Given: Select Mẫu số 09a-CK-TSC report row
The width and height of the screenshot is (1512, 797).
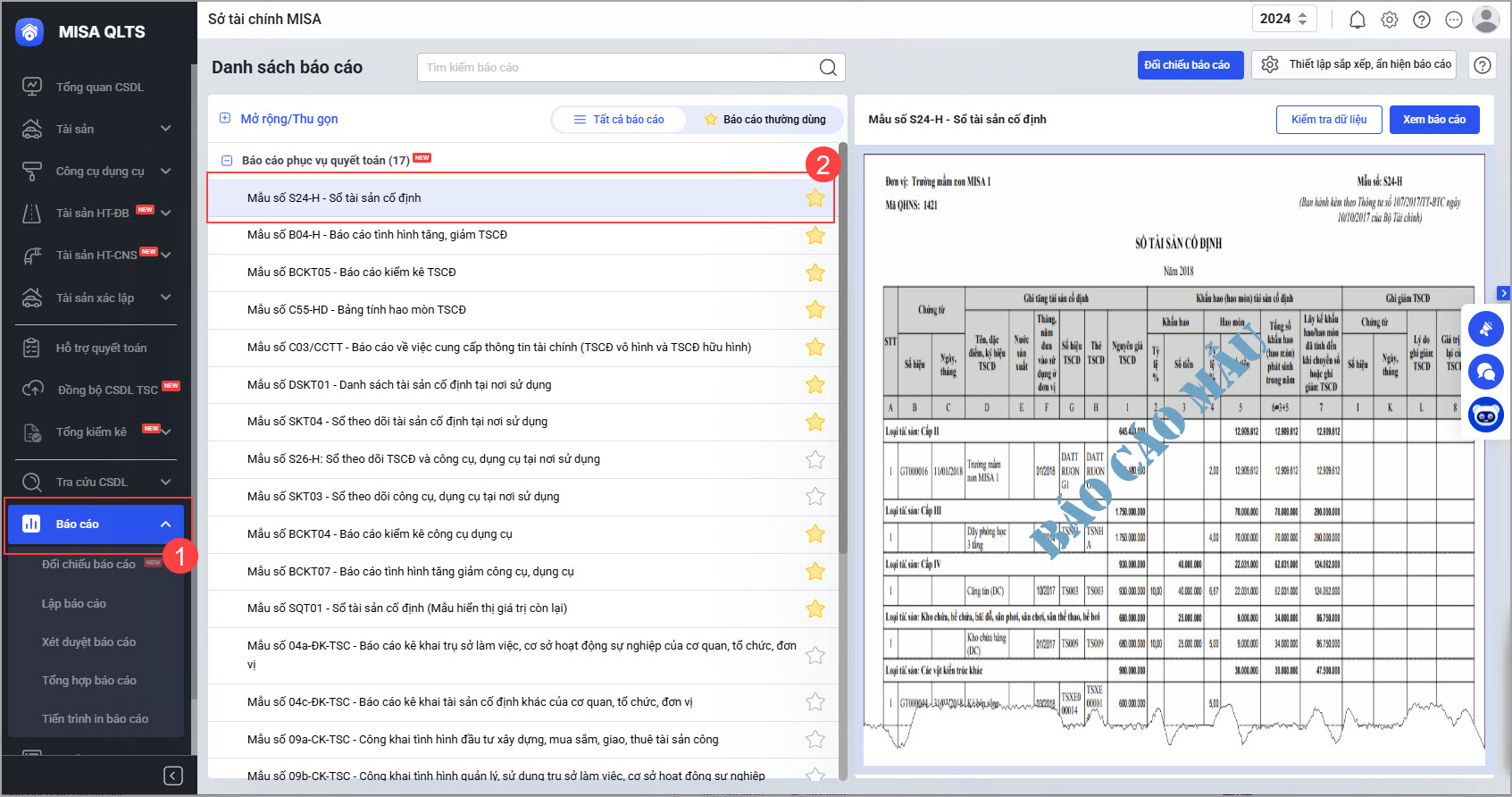Looking at the screenshot, I should click(522, 740).
